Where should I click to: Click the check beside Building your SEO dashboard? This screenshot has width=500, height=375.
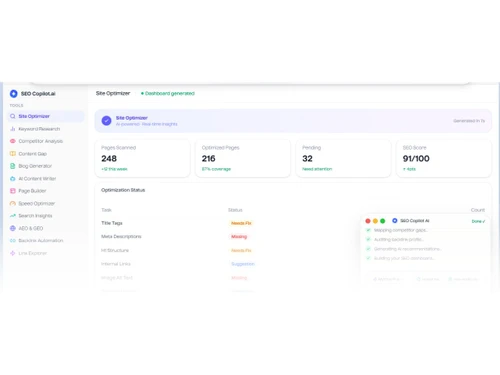(x=368, y=258)
